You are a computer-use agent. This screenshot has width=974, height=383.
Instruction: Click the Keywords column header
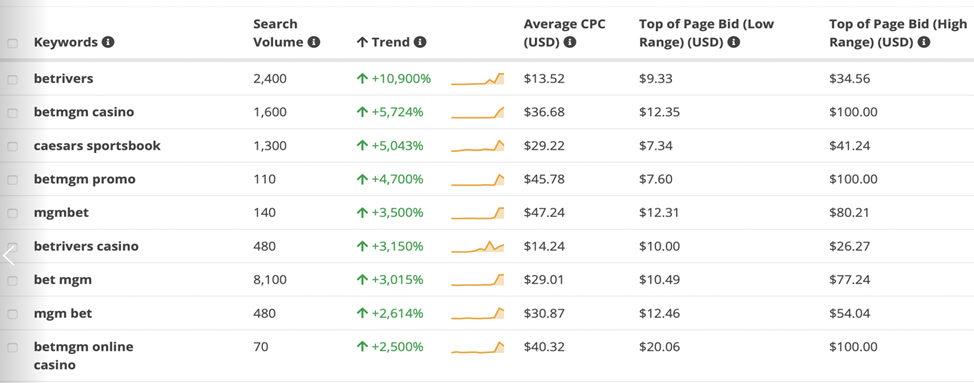coord(66,42)
